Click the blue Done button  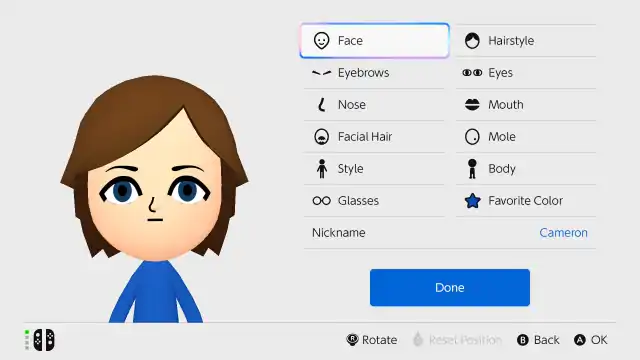coord(450,287)
